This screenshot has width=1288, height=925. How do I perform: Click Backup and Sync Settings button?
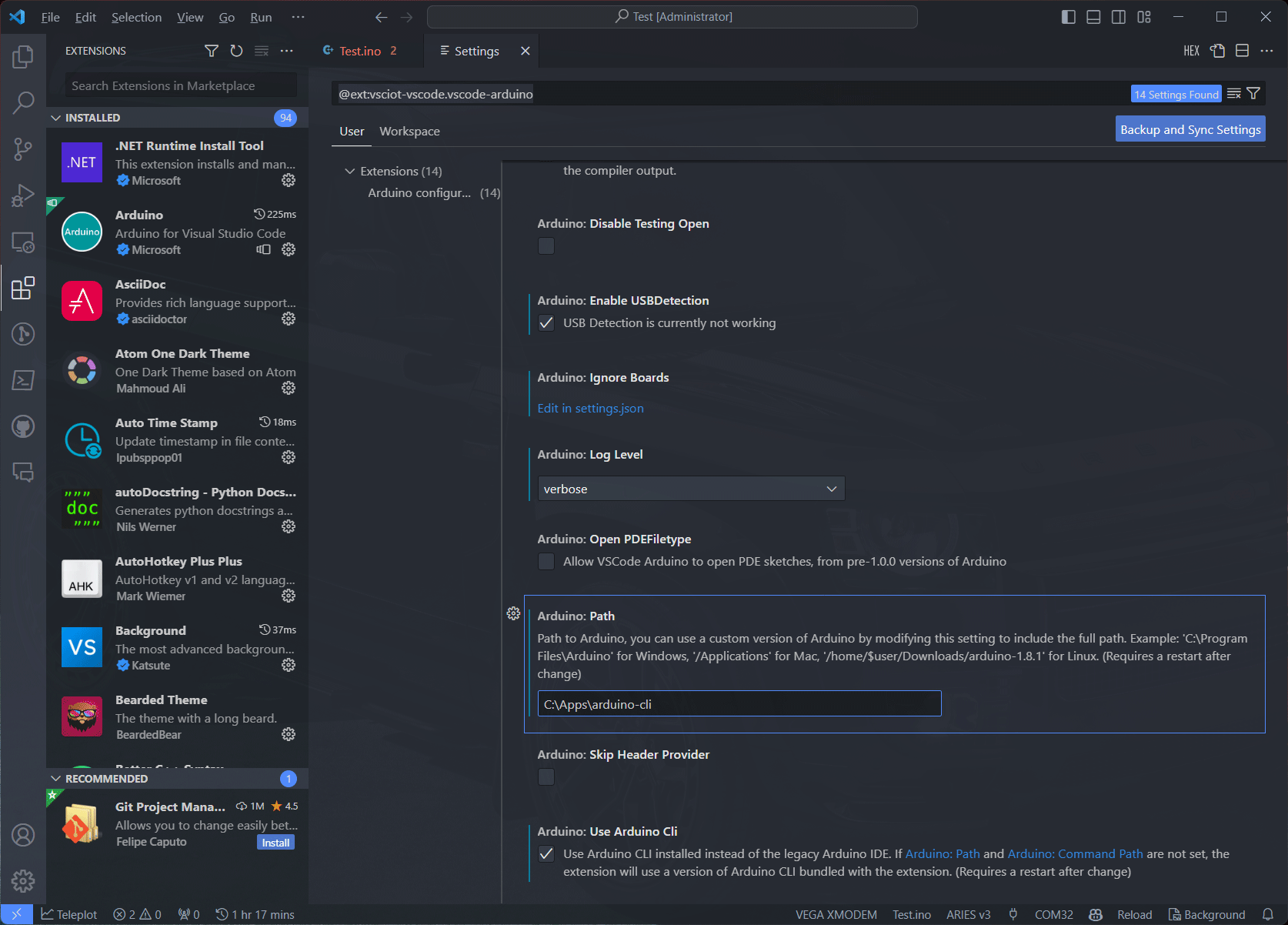click(x=1190, y=129)
